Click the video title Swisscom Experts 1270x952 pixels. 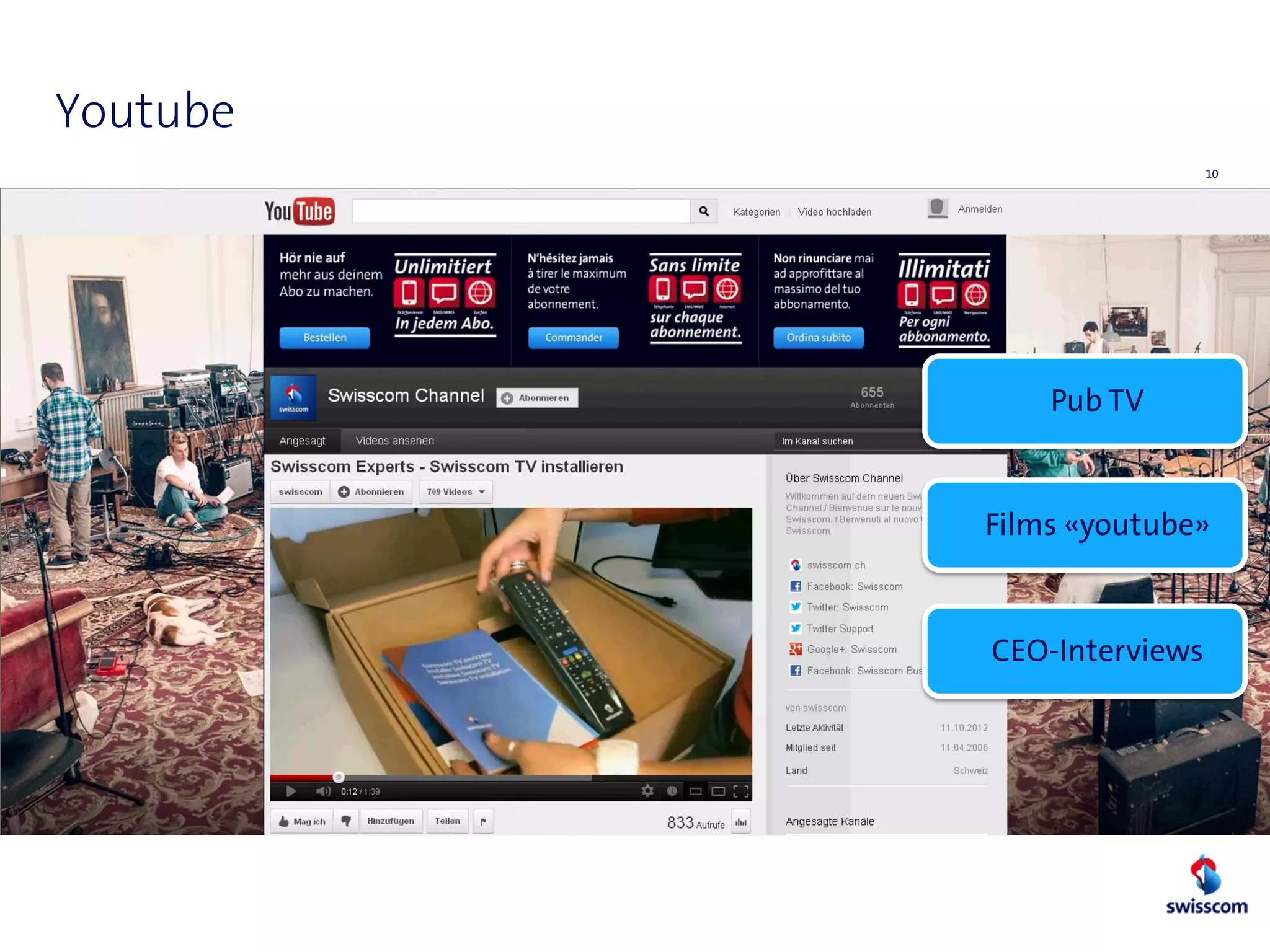[x=446, y=467]
